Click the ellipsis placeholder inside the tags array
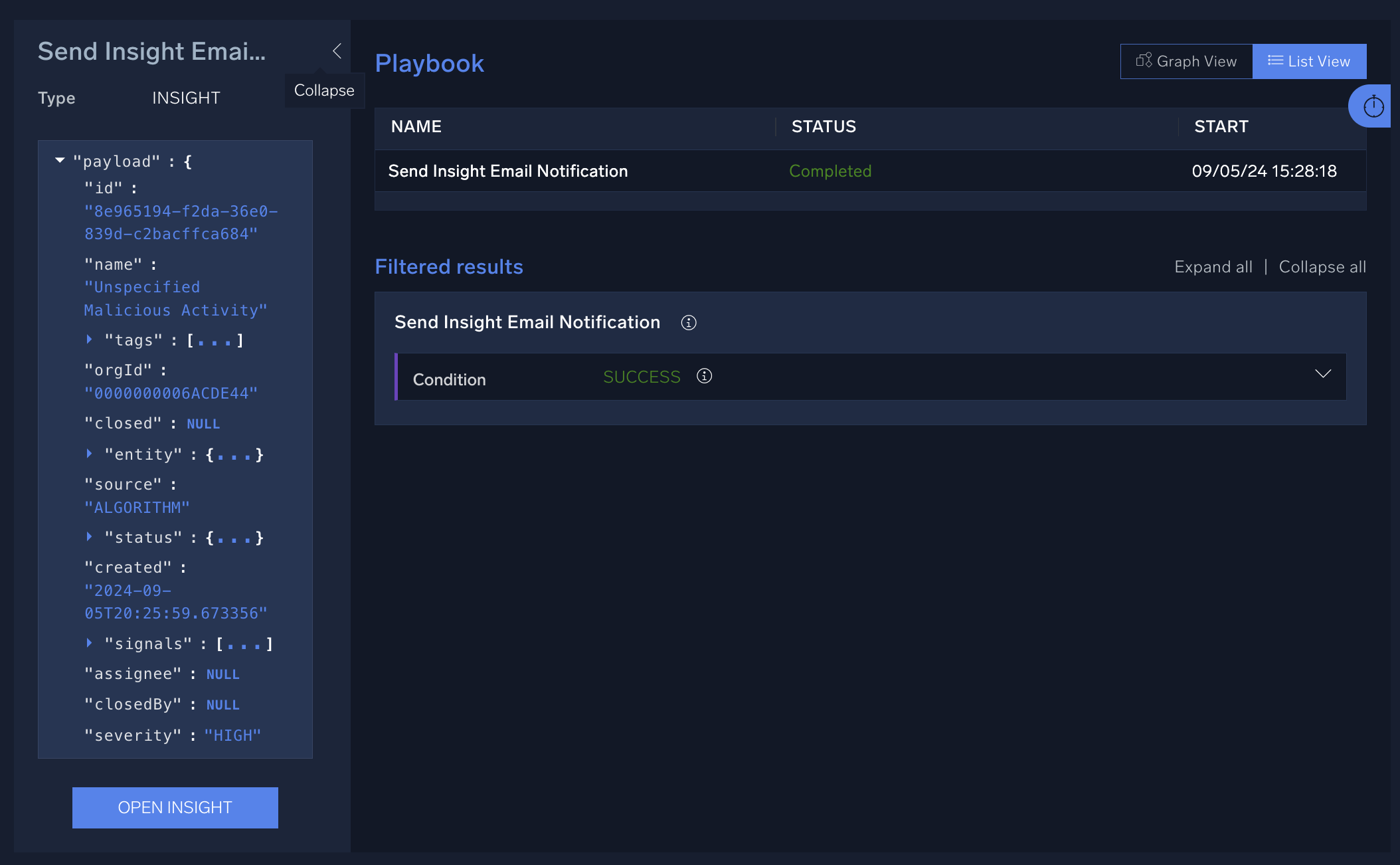 coord(215,340)
